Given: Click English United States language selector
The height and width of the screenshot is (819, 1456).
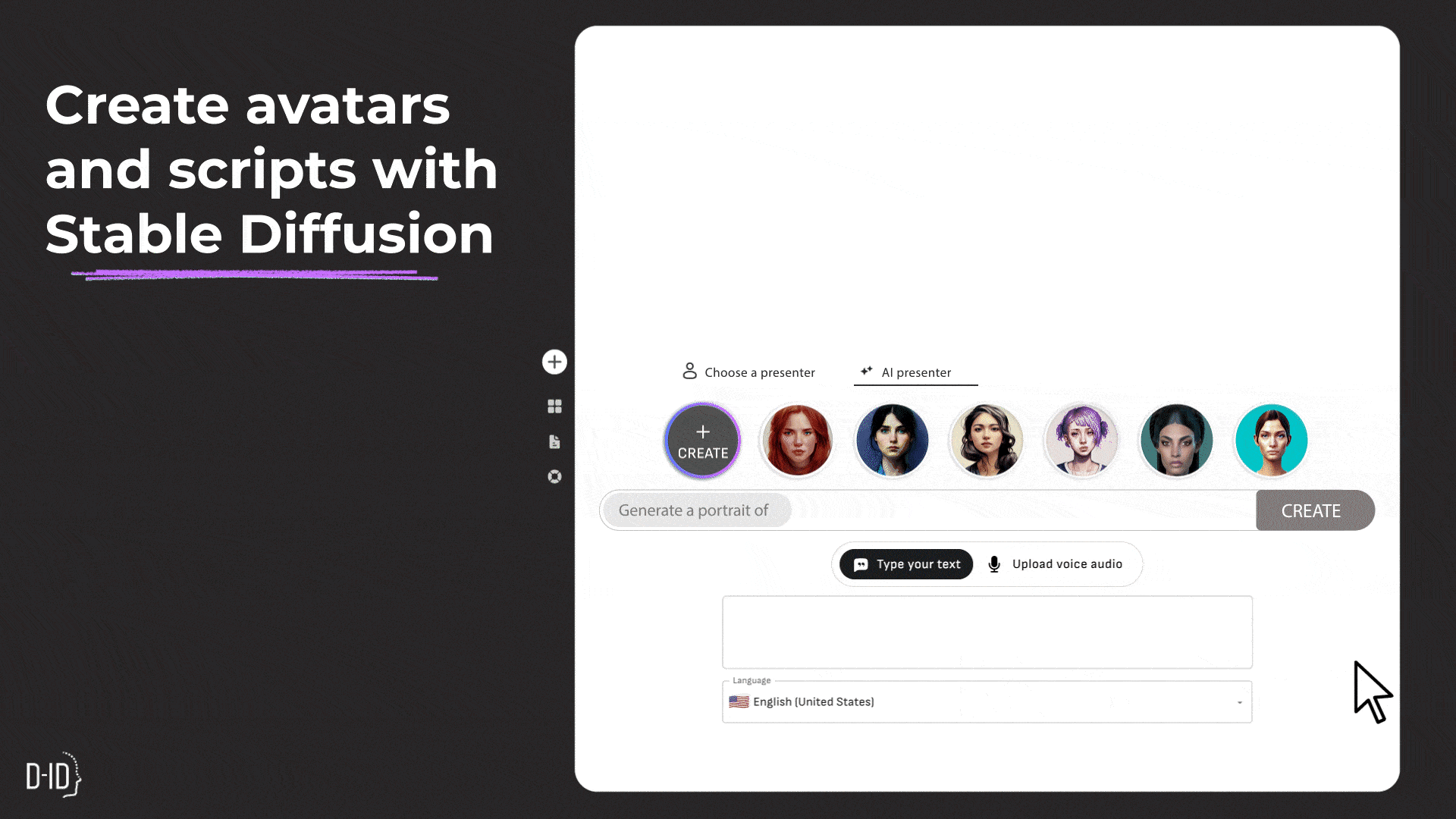Looking at the screenshot, I should 987,701.
